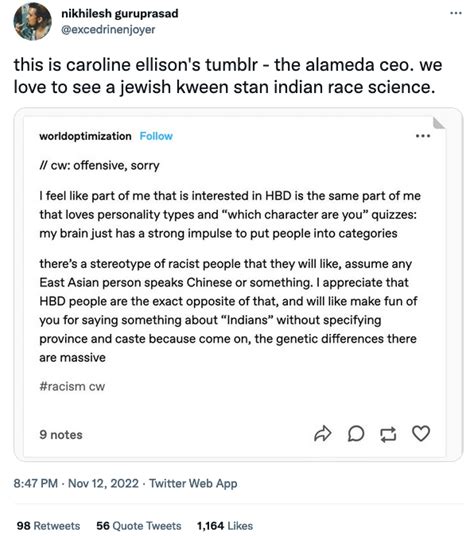Click the Tumblr reply speech bubble icon
Screen dimensions: 474x536
click(356, 434)
